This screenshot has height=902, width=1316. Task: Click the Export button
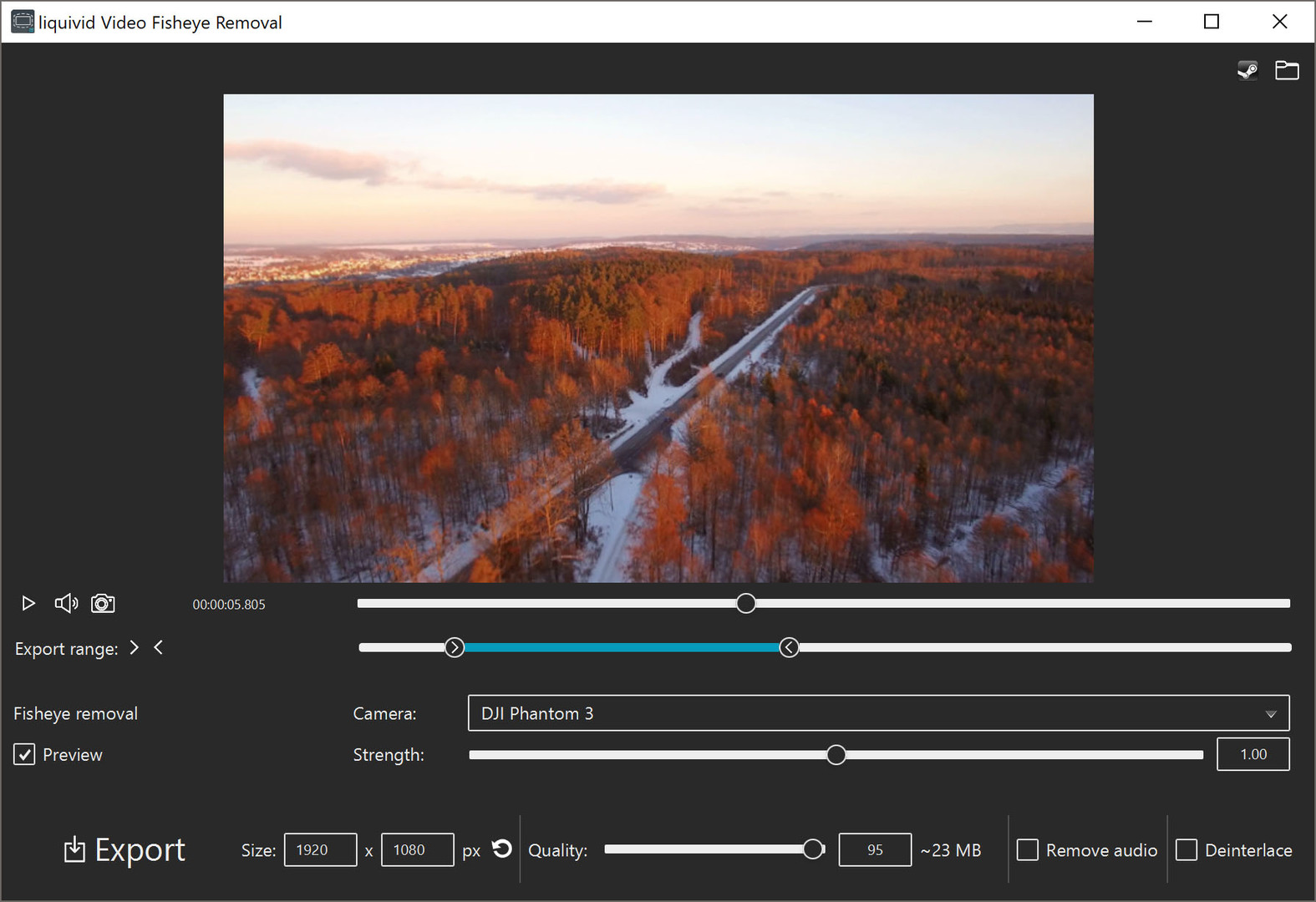[x=125, y=849]
